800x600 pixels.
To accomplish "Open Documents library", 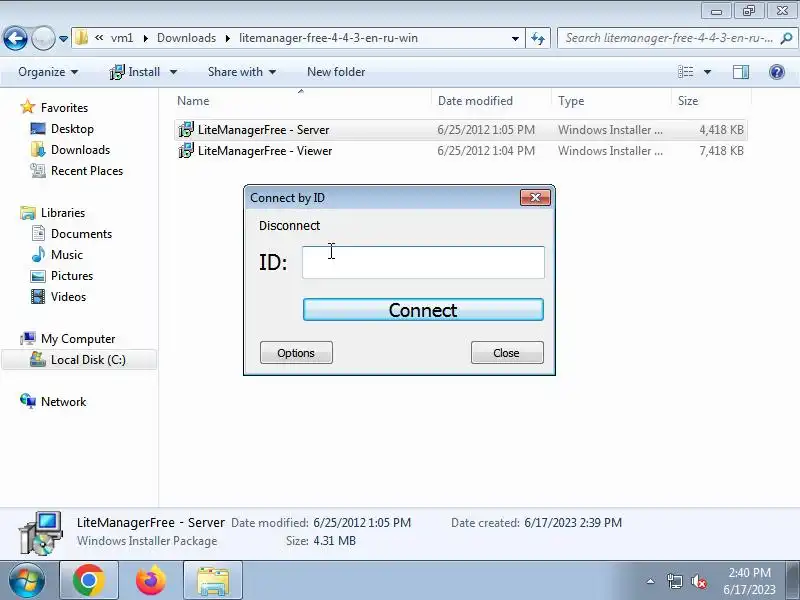I will 81,233.
